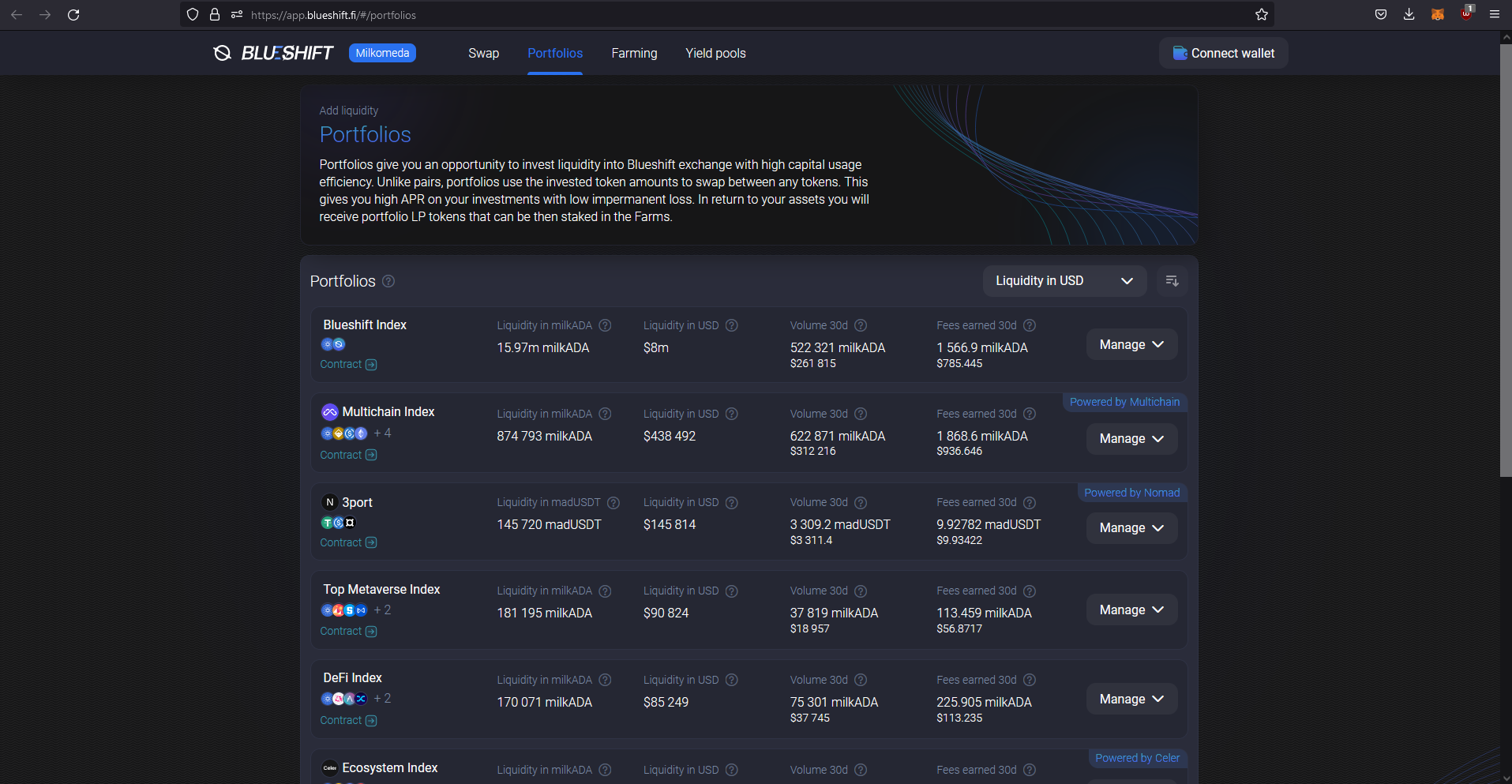1512x784 pixels.
Task: Click the Powered by Nomad label
Action: click(1131, 493)
